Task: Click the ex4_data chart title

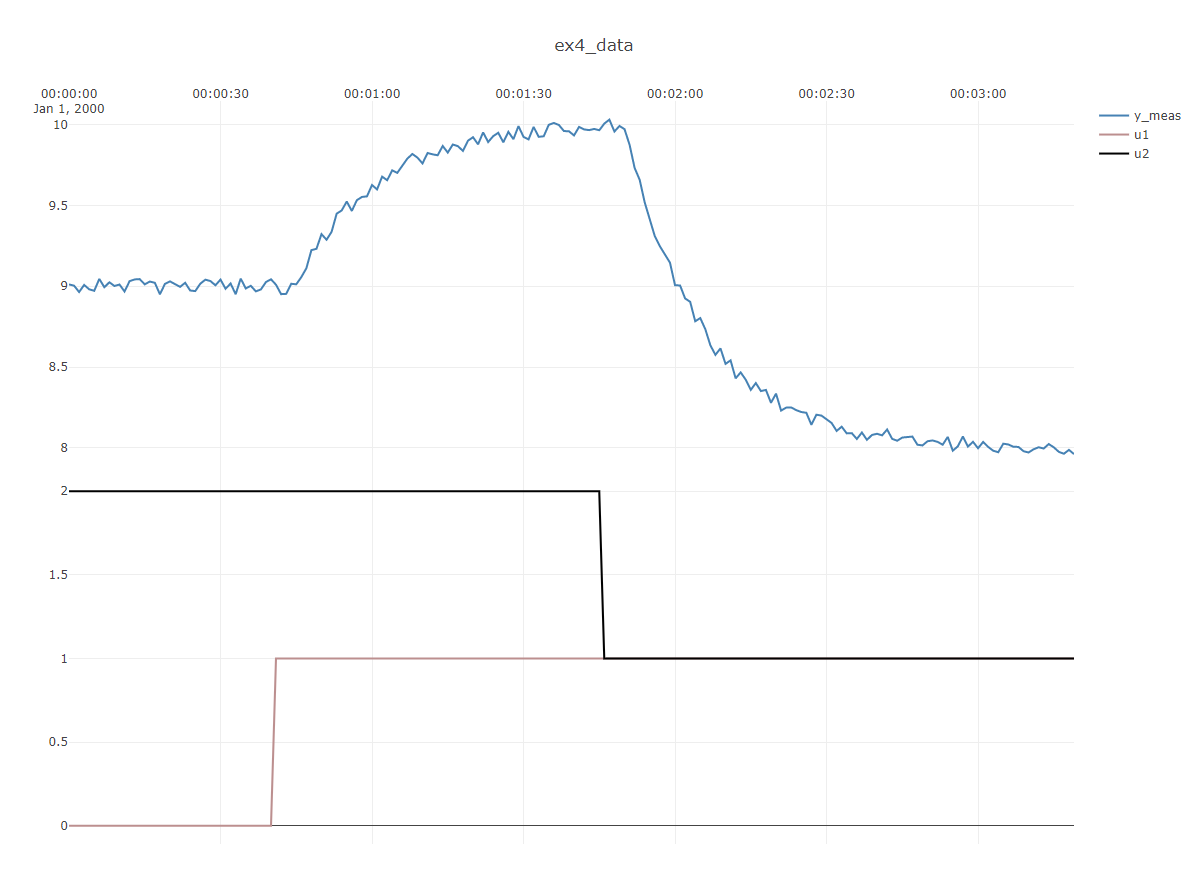Action: point(592,45)
